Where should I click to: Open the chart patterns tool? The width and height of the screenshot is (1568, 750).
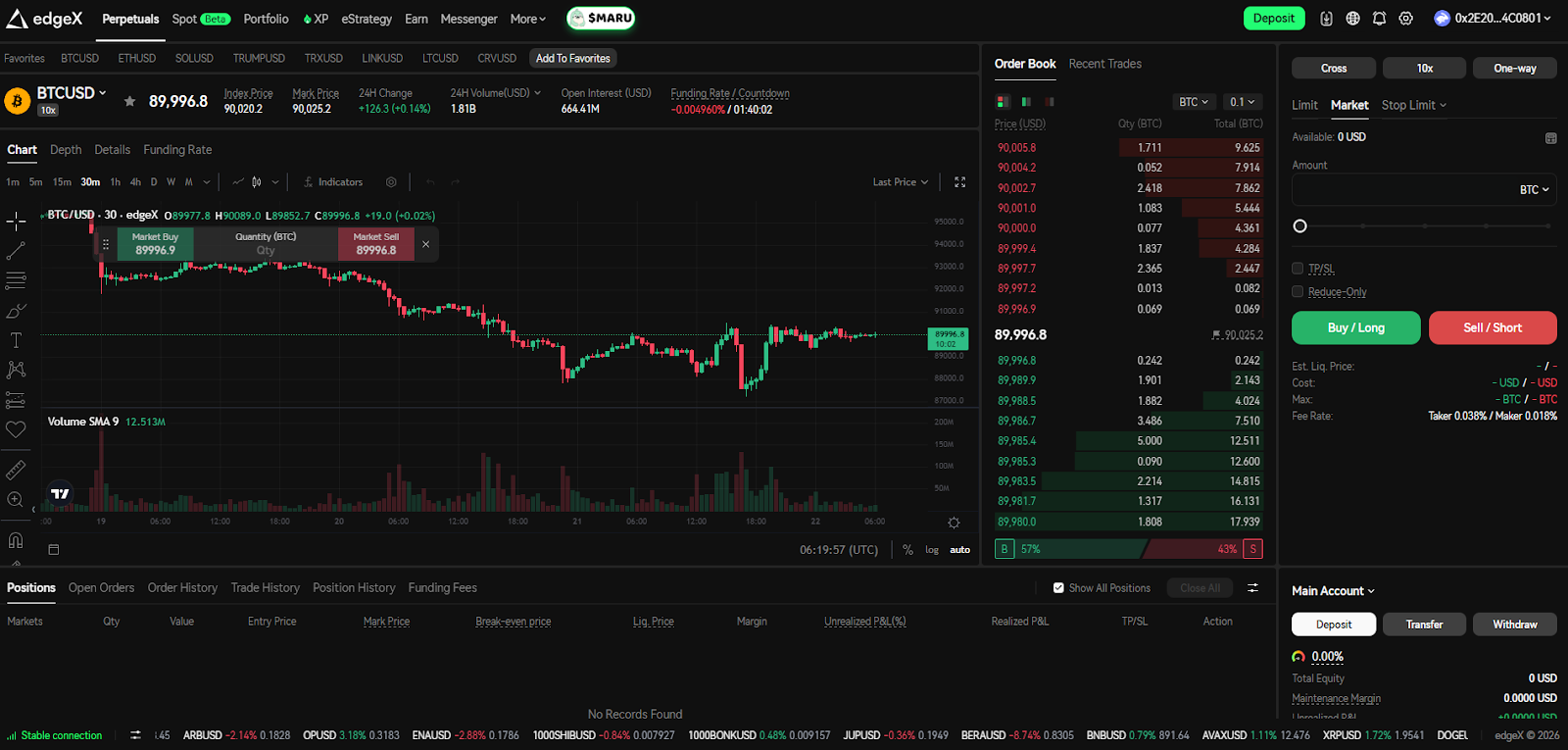(16, 370)
